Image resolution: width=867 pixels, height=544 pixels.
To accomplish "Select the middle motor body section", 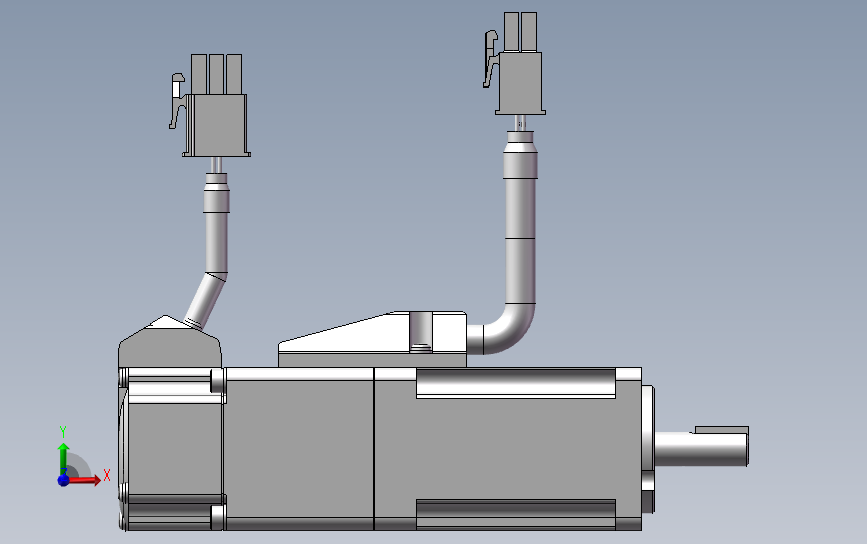I will [299, 448].
